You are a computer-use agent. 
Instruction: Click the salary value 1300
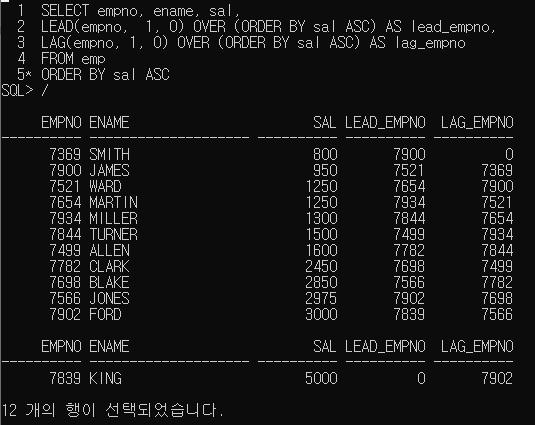pyautogui.click(x=321, y=218)
